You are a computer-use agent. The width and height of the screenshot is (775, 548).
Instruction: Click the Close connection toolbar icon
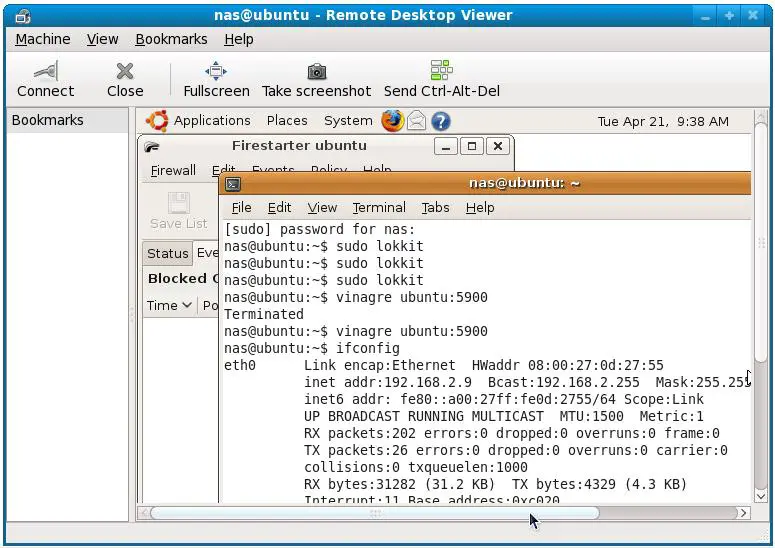pos(125,79)
